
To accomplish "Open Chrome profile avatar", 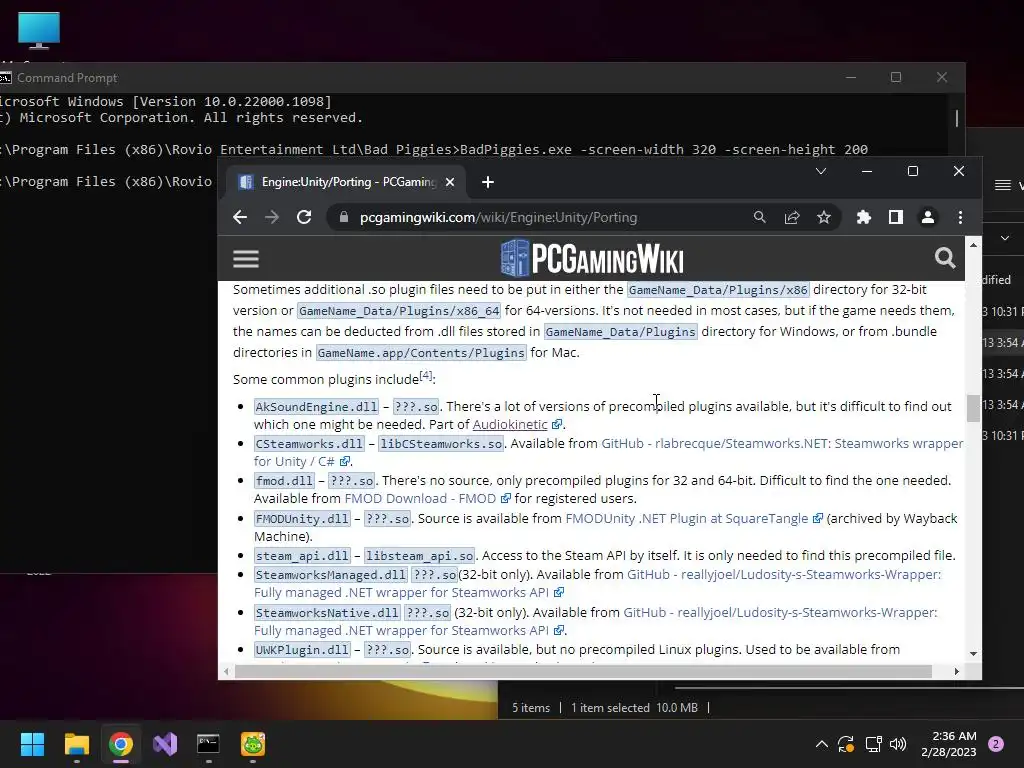I will [927, 217].
